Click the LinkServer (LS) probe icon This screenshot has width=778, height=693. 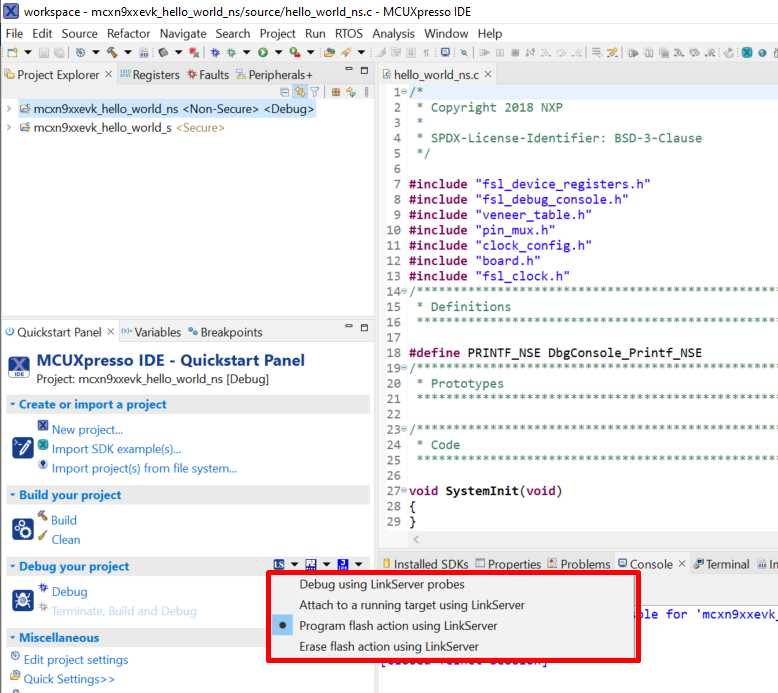[280, 566]
